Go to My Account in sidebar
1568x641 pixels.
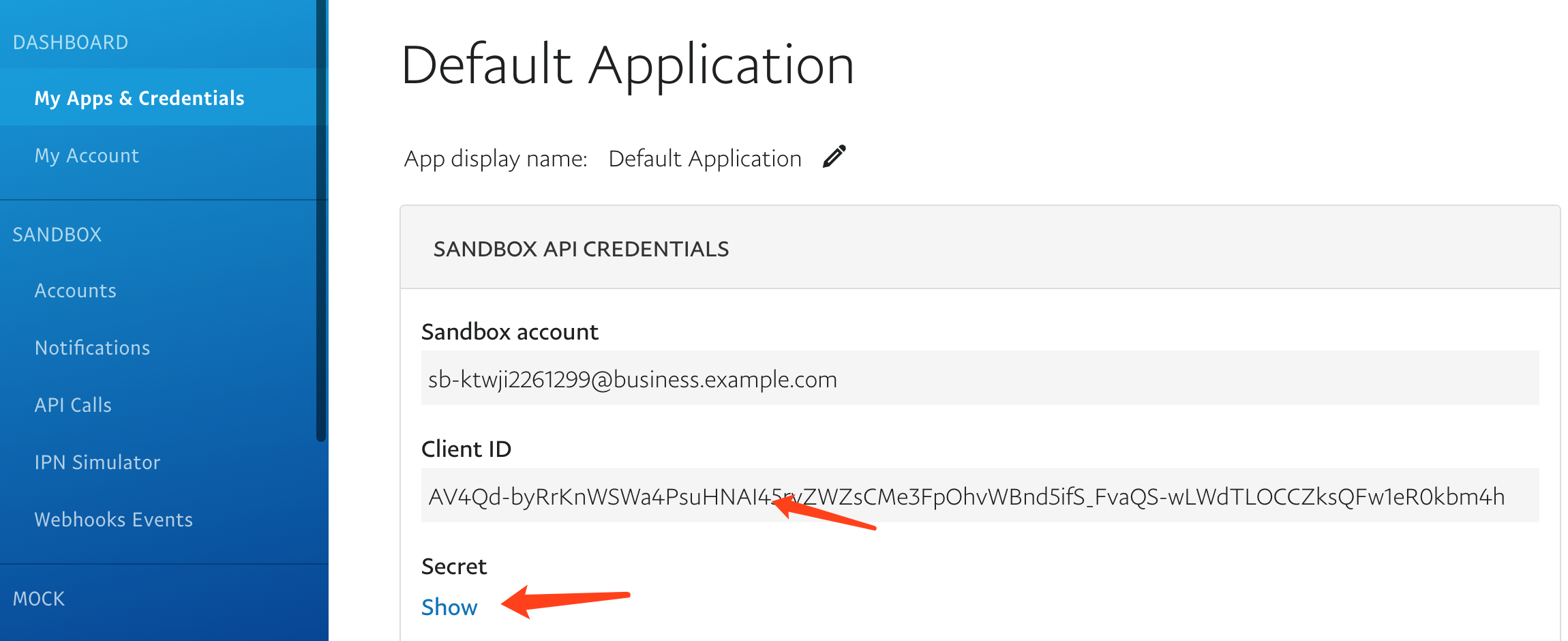(87, 155)
